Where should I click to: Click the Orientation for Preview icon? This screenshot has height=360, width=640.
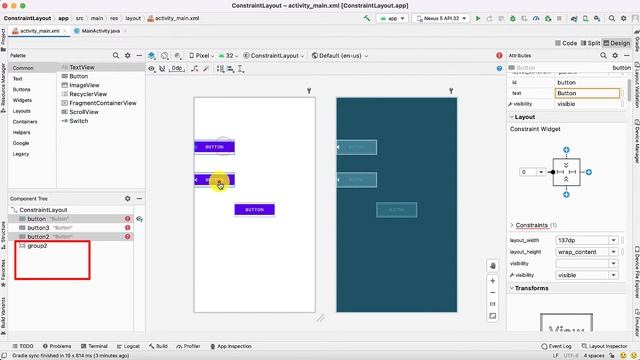(x=164, y=56)
